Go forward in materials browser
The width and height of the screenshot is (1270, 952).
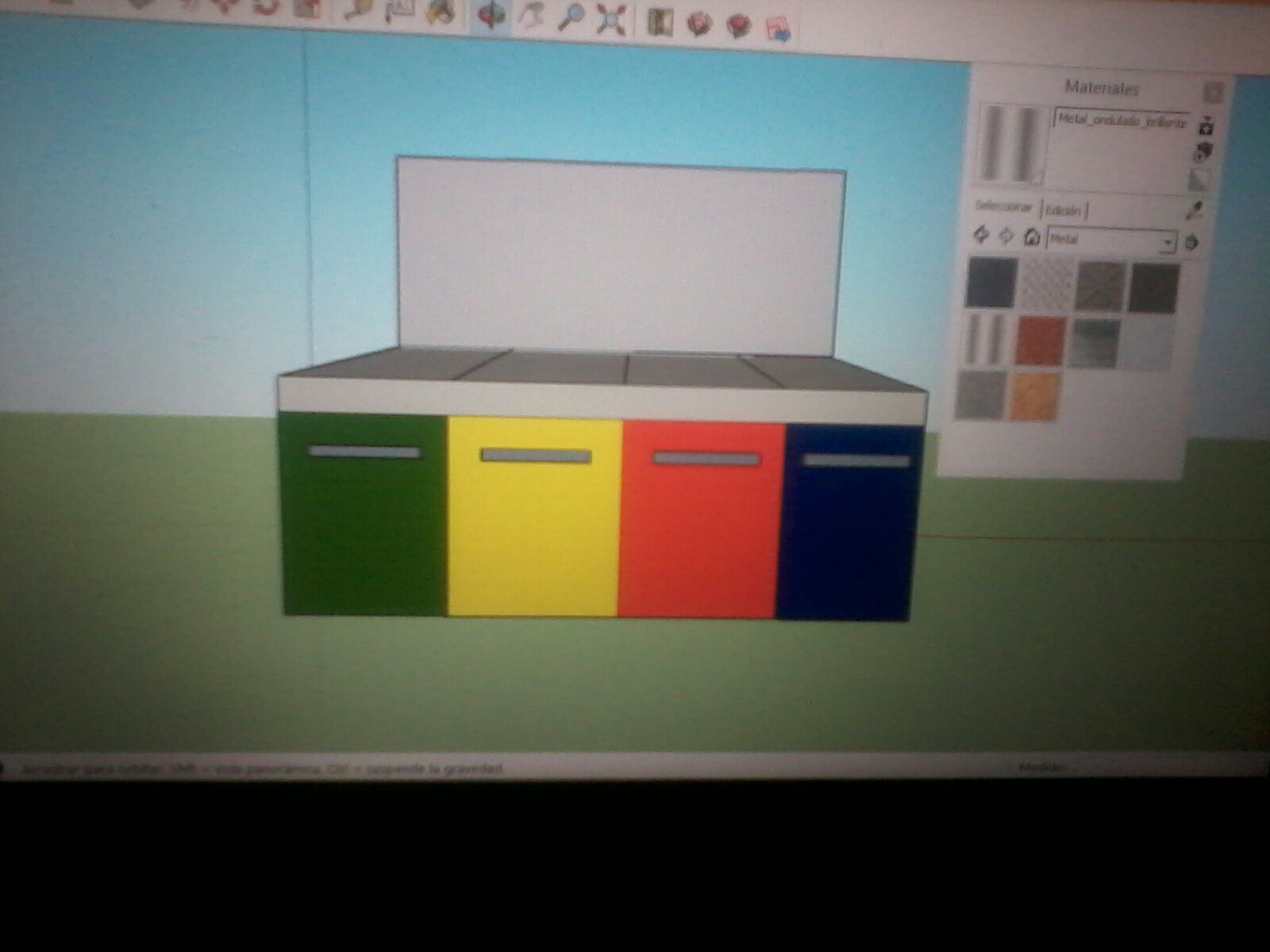(x=1006, y=236)
